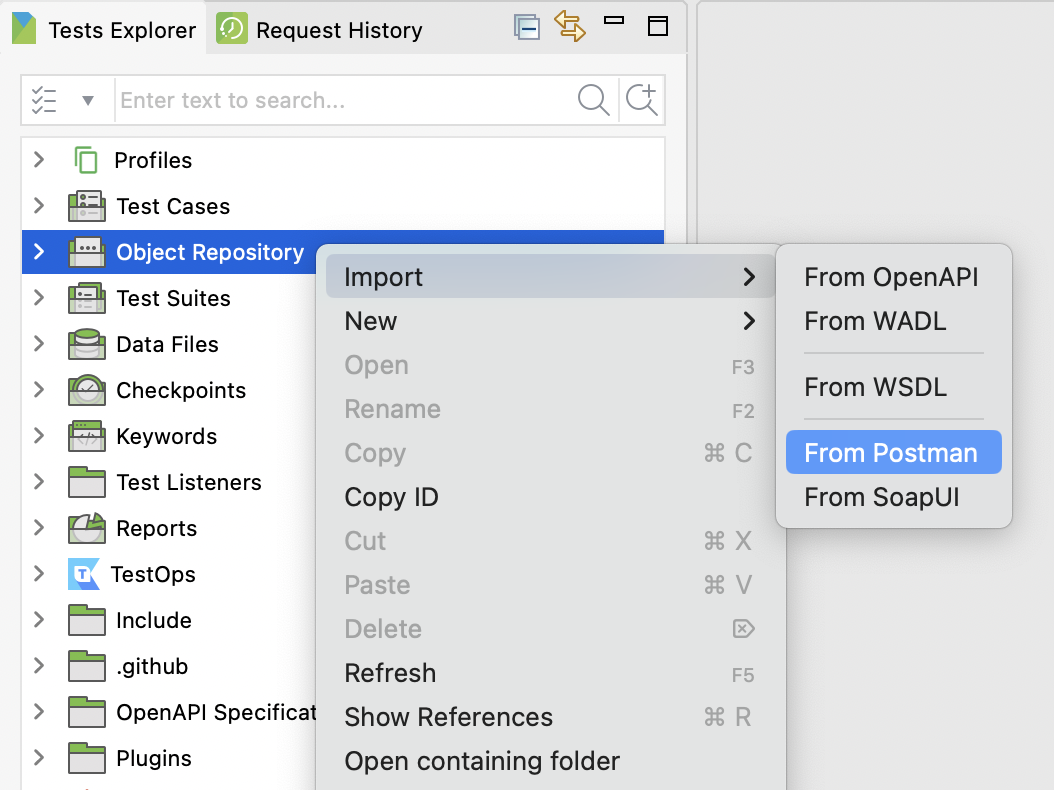Choose Copy ID from the context menu
The height and width of the screenshot is (790, 1054).
point(391,497)
